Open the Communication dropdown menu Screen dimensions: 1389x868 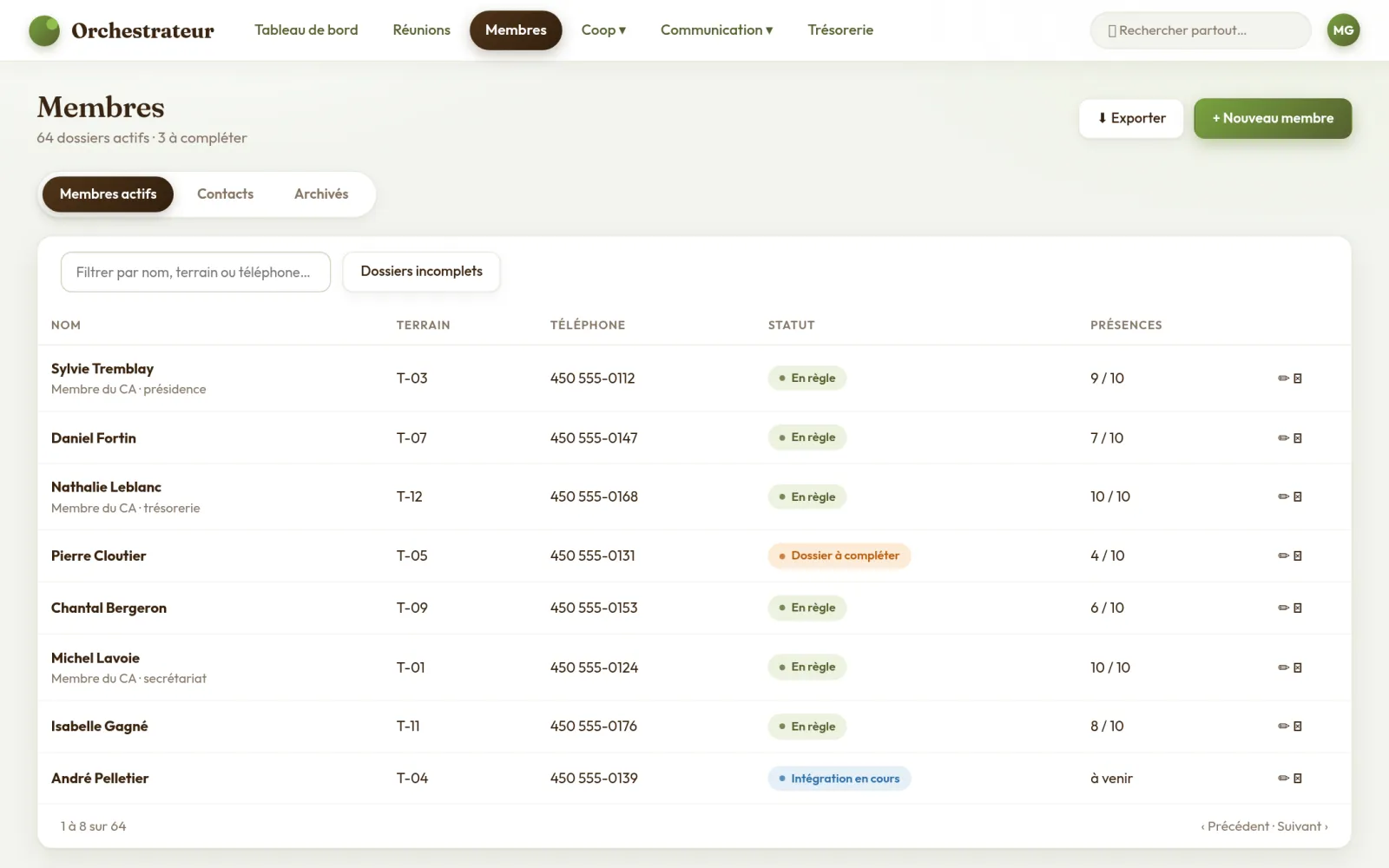[x=716, y=30]
